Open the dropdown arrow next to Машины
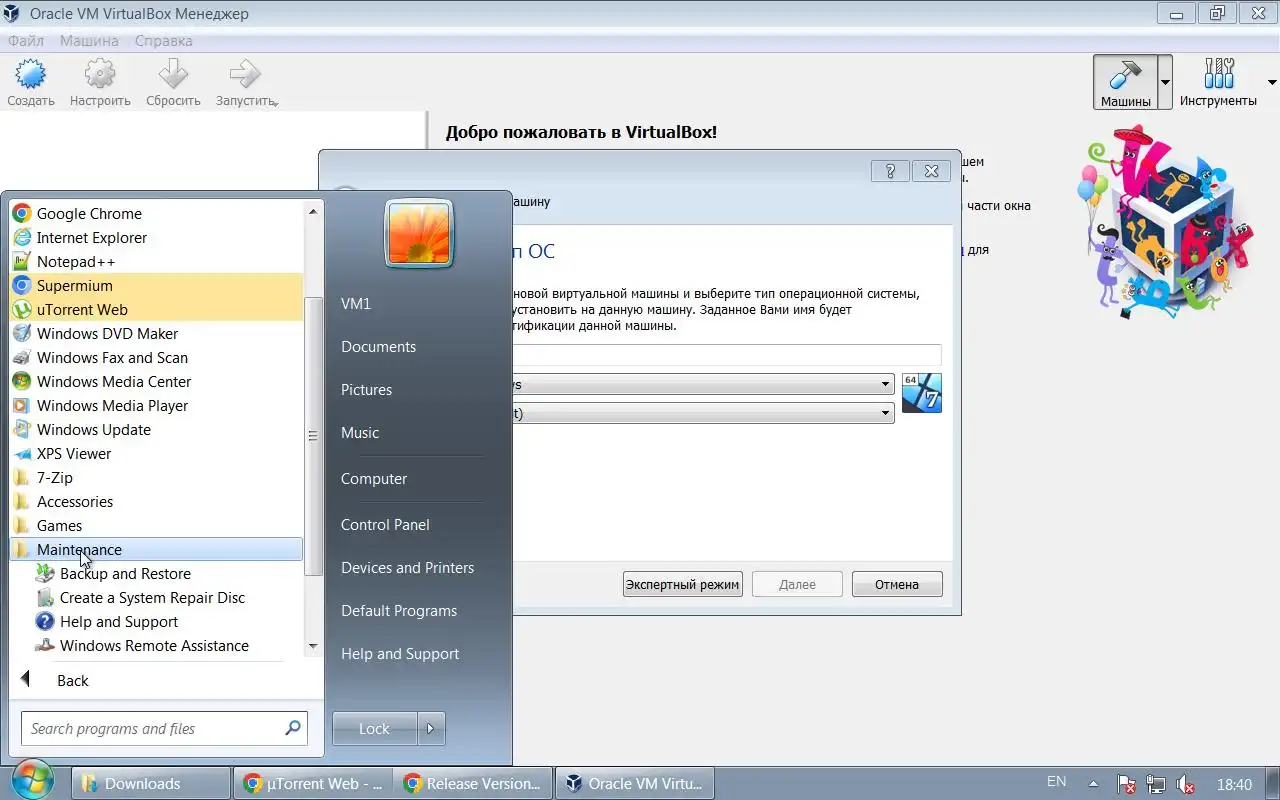Screen dimensions: 1280x800 point(1165,82)
